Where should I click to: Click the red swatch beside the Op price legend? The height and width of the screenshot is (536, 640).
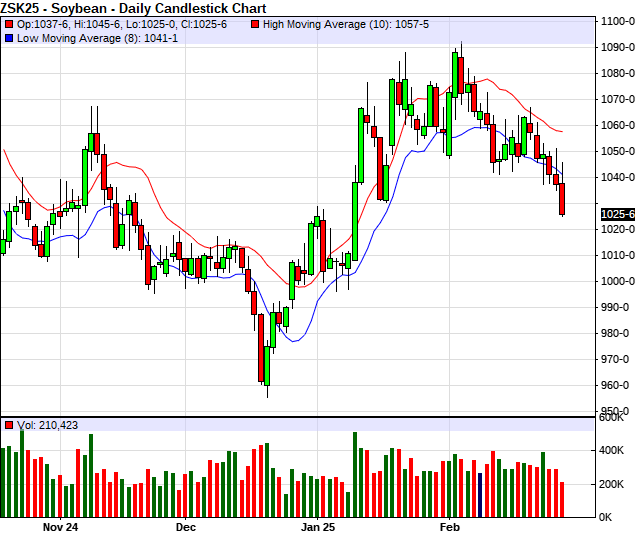(9, 23)
